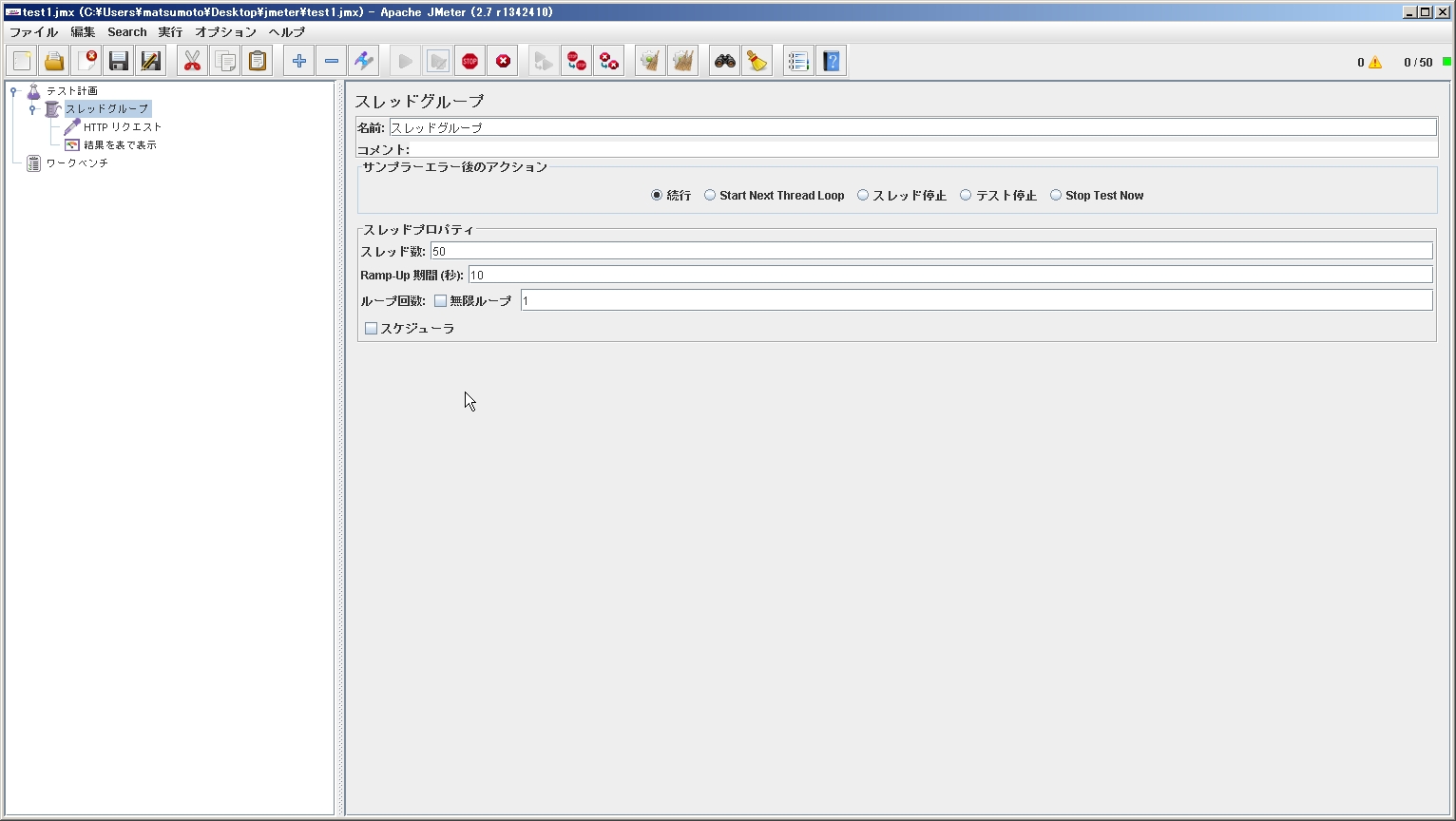Click the New test plan toolbar icon

point(22,61)
